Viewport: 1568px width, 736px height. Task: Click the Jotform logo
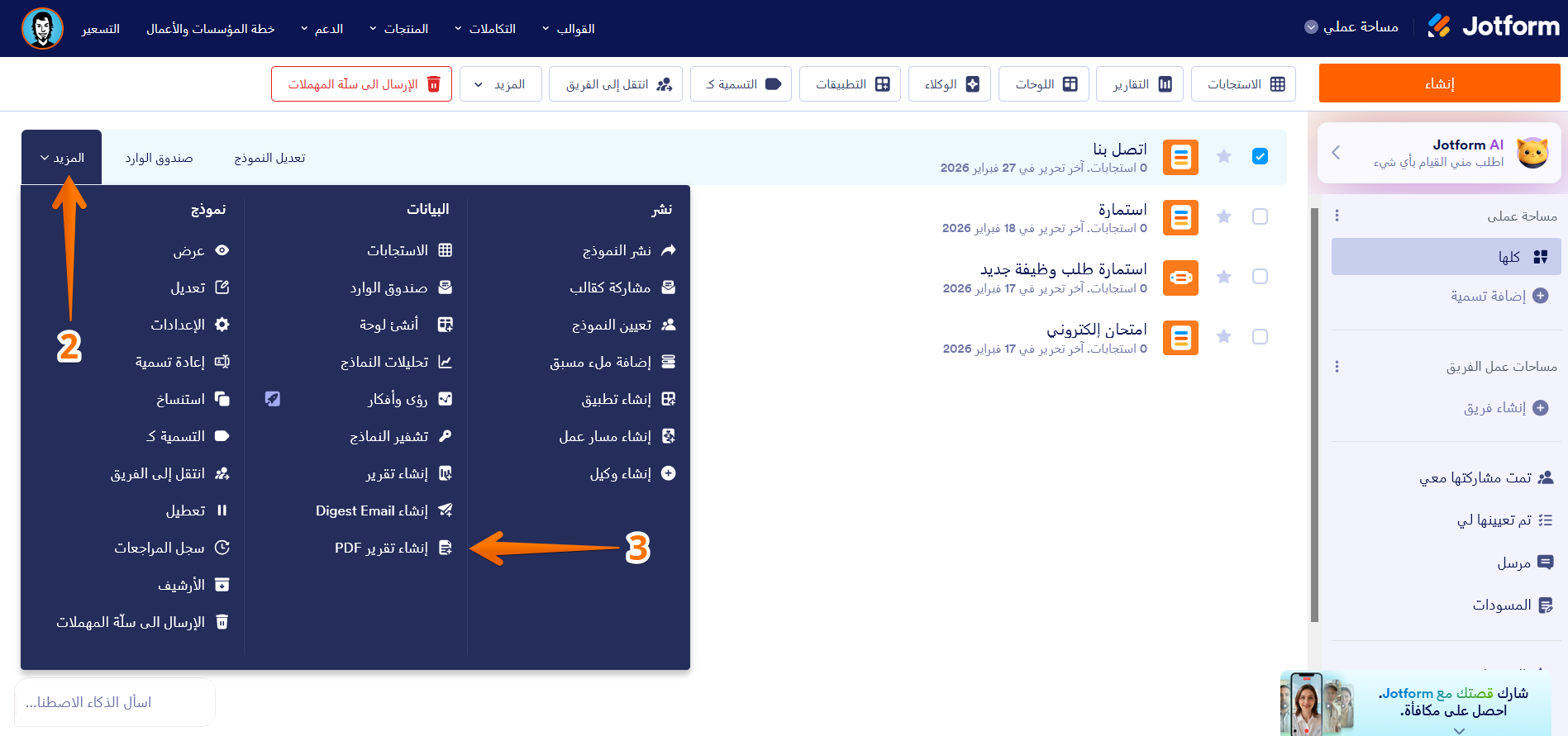(1494, 26)
